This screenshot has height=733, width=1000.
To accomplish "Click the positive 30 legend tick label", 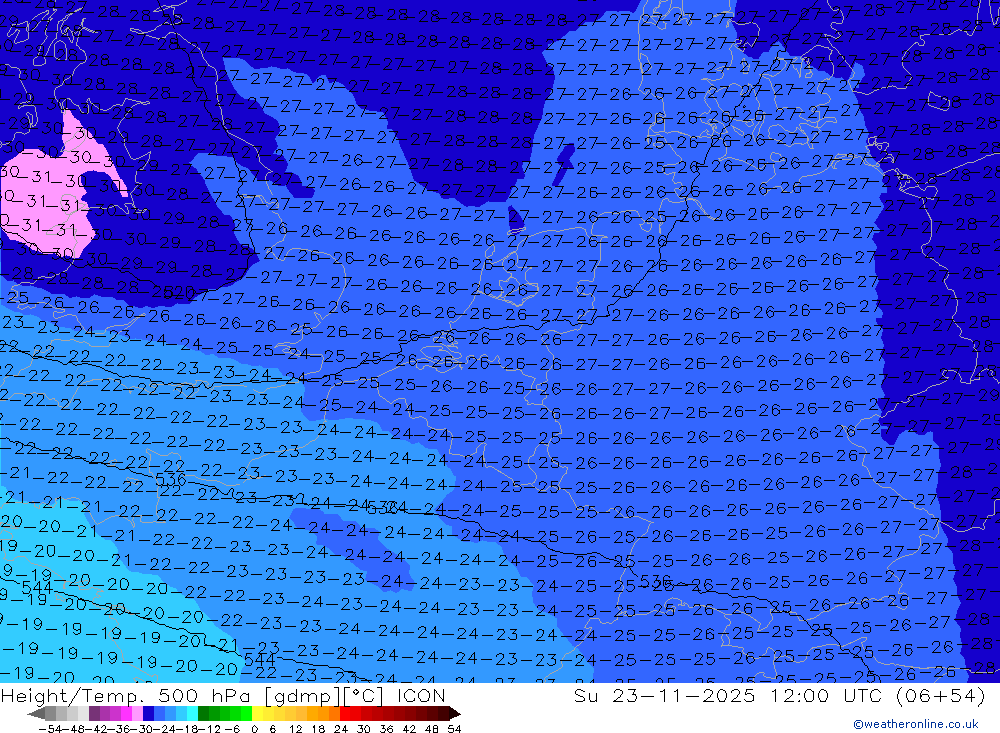I will pos(364,729).
